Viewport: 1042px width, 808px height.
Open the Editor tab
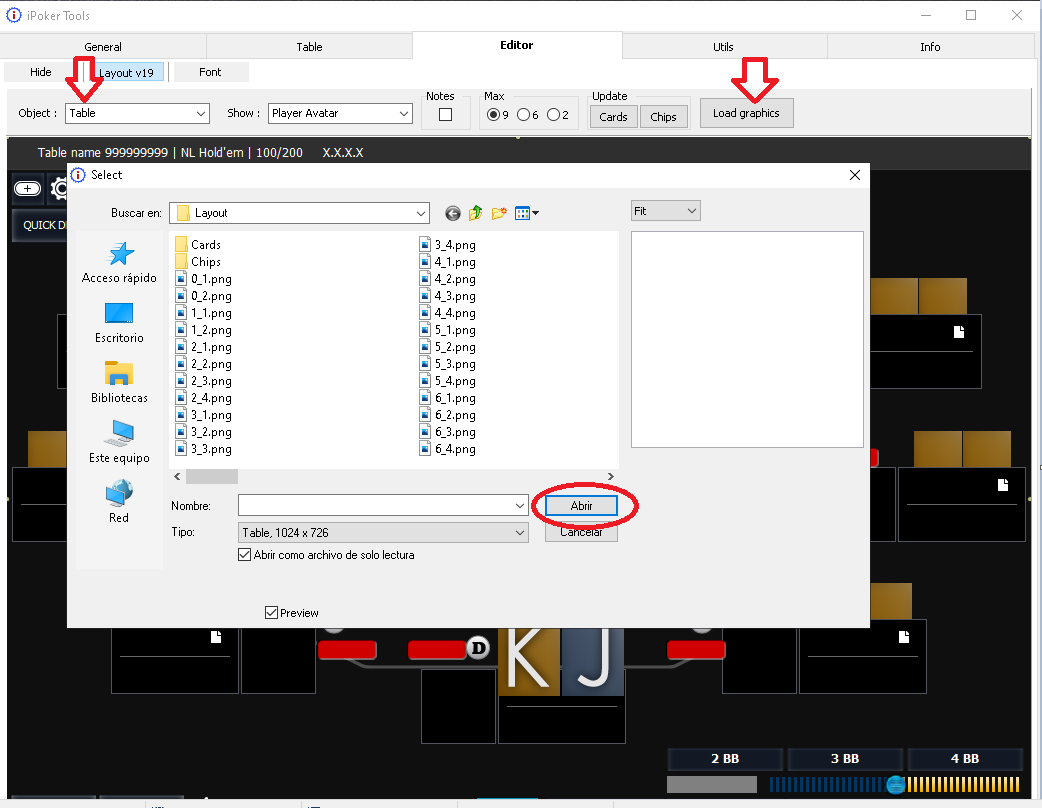pos(517,45)
